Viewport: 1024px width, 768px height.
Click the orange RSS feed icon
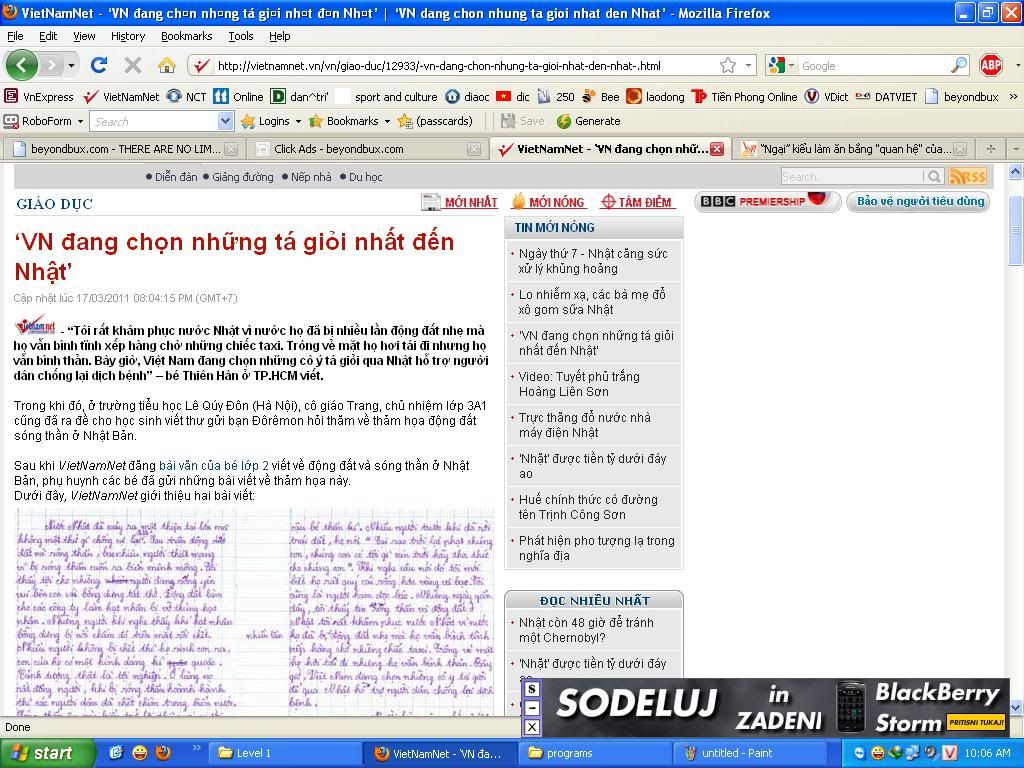pyautogui.click(x=968, y=176)
